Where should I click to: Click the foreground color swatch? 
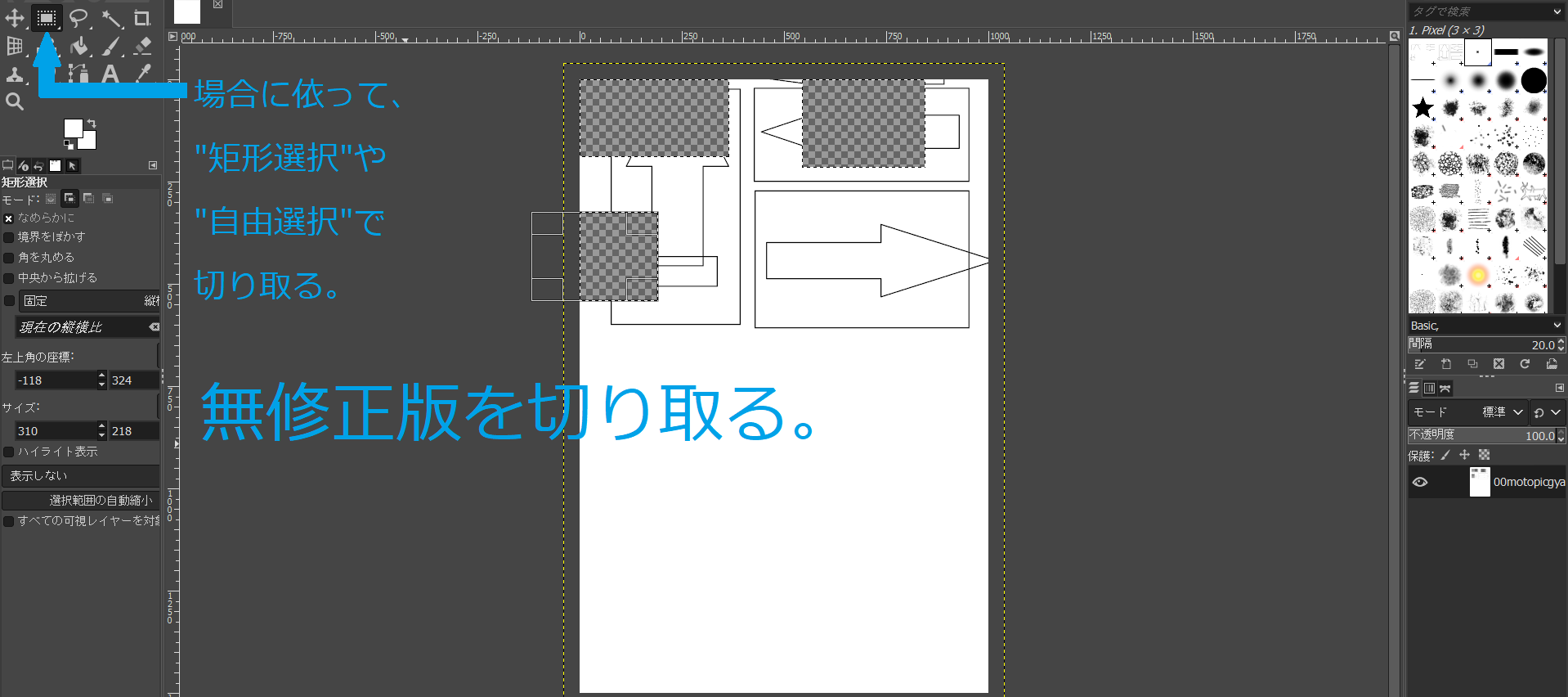(74, 128)
